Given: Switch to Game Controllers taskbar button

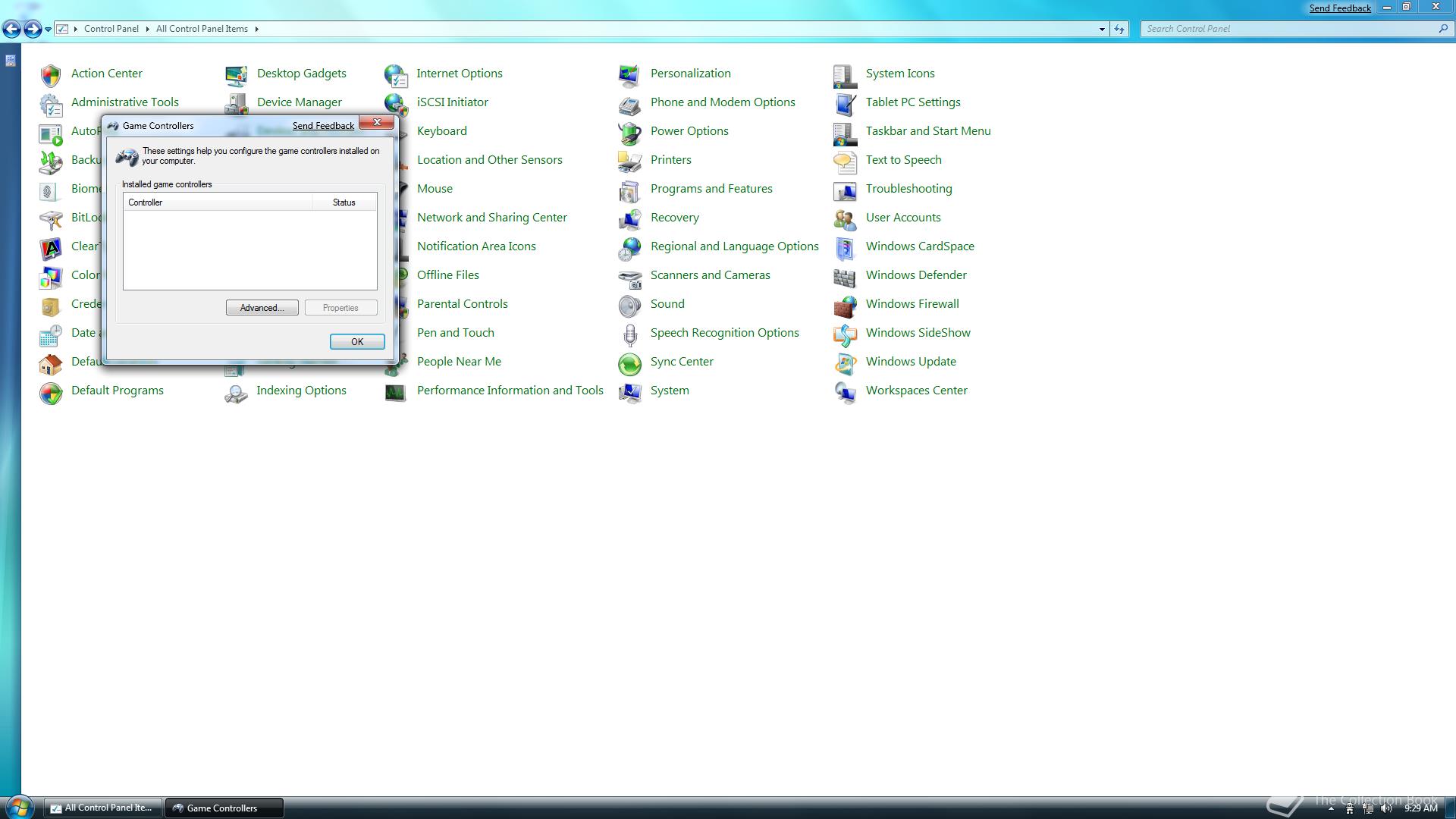Looking at the screenshot, I should 224,808.
